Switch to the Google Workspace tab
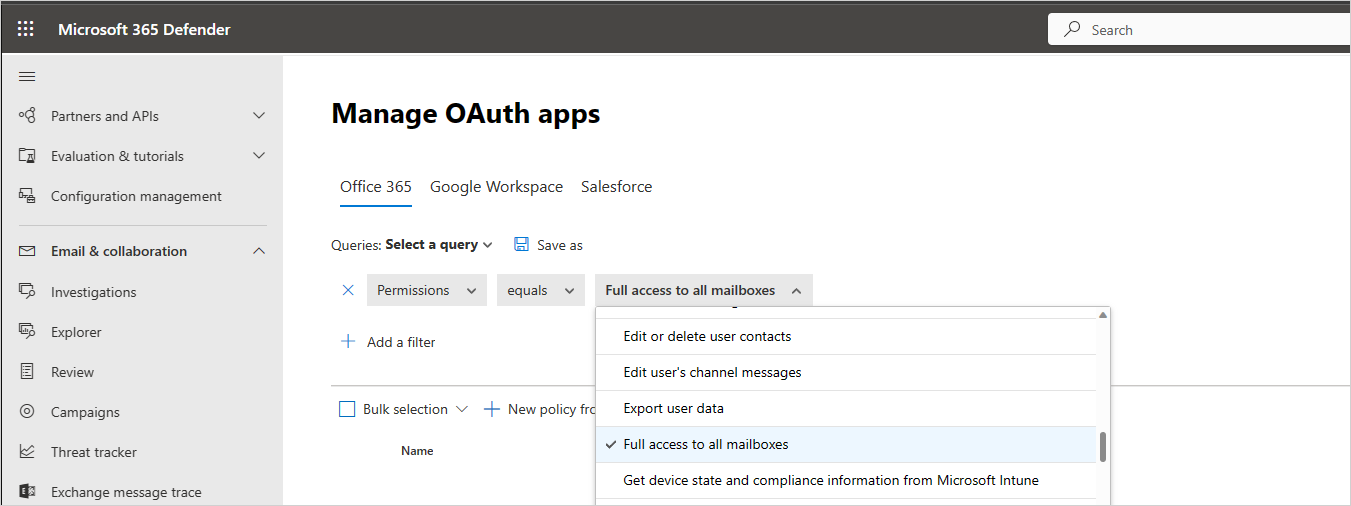 496,187
